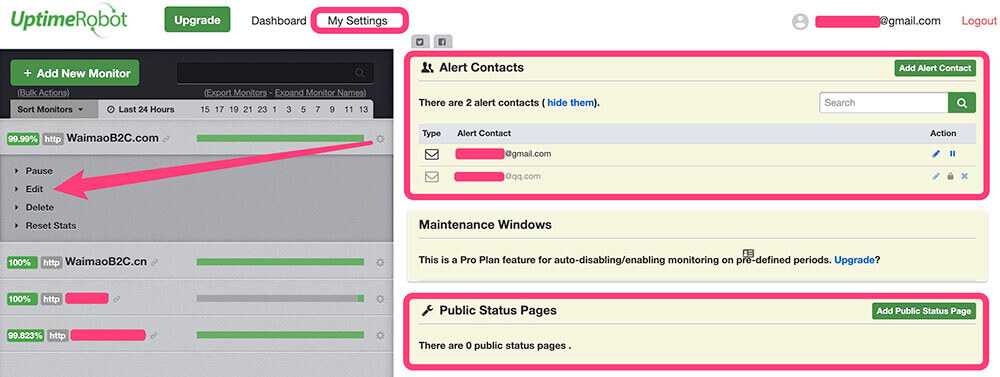
Task: Pause the gmail alert contact
Action: [953, 154]
